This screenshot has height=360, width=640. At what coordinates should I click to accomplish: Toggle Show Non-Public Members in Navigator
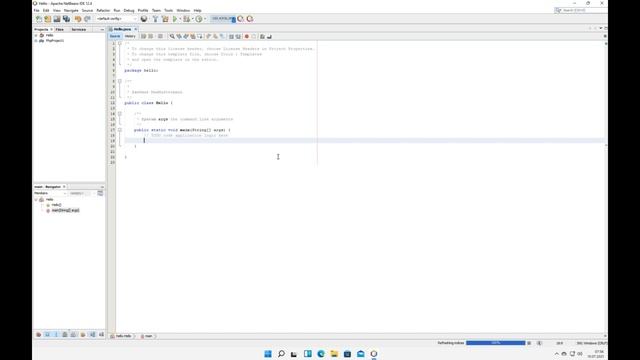64,335
